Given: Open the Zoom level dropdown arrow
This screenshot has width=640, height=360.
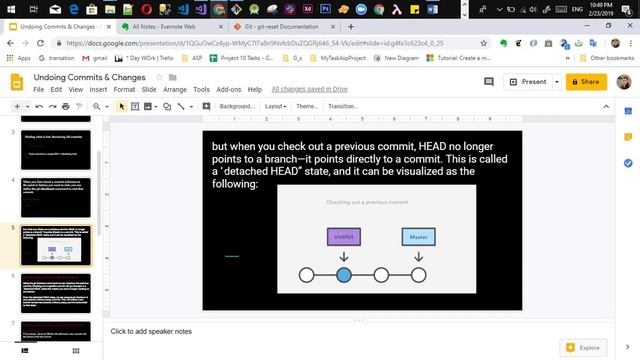Looking at the screenshot, I should pyautogui.click(x=107, y=107).
